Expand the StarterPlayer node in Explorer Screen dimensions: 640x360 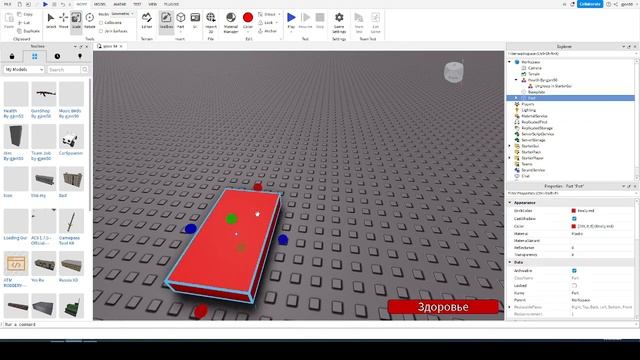(509, 158)
